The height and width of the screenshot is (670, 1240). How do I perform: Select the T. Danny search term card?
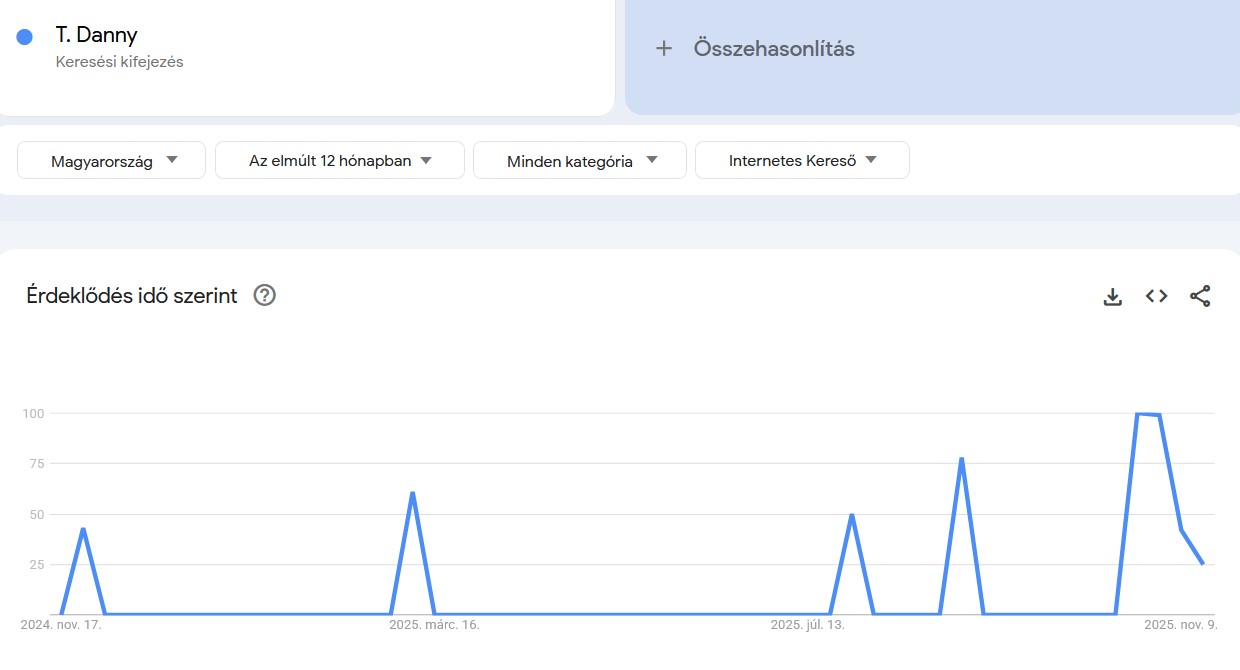[300, 47]
